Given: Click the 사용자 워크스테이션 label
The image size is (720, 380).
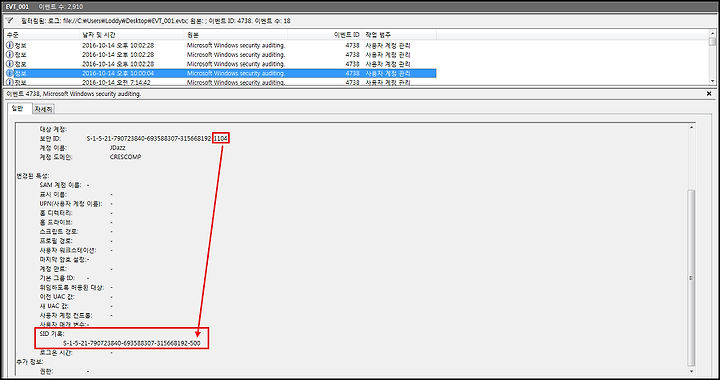Looking at the screenshot, I should [x=68, y=250].
